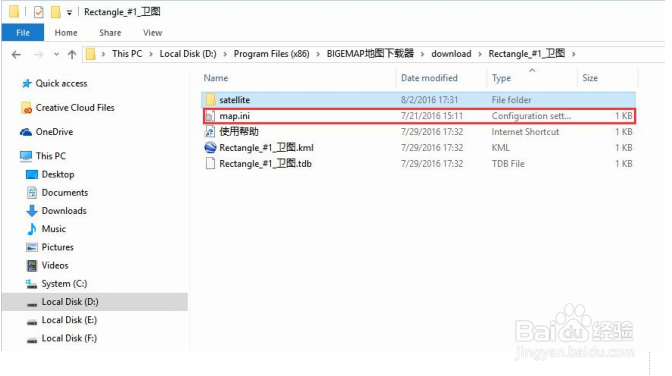The width and height of the screenshot is (672, 376).
Task: Open Local Disk (E:) in sidebar
Action: click(x=69, y=320)
